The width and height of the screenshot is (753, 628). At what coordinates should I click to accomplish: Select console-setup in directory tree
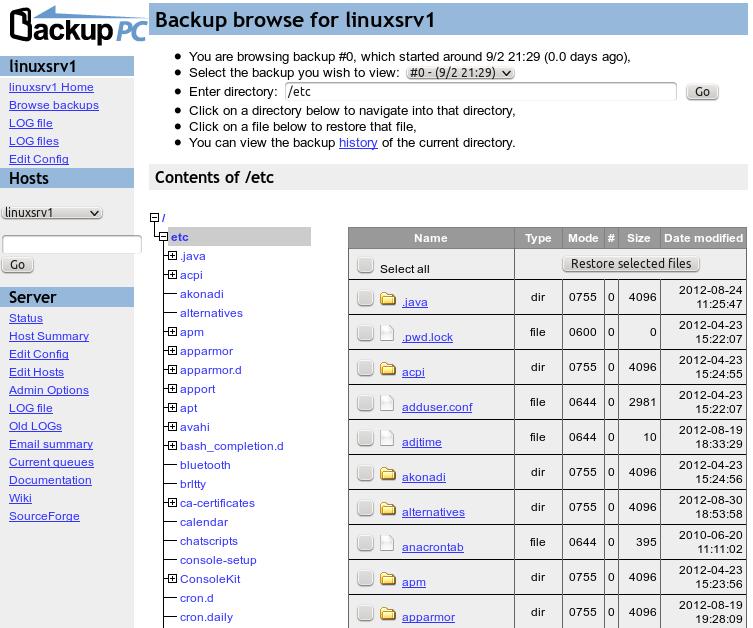[218, 560]
